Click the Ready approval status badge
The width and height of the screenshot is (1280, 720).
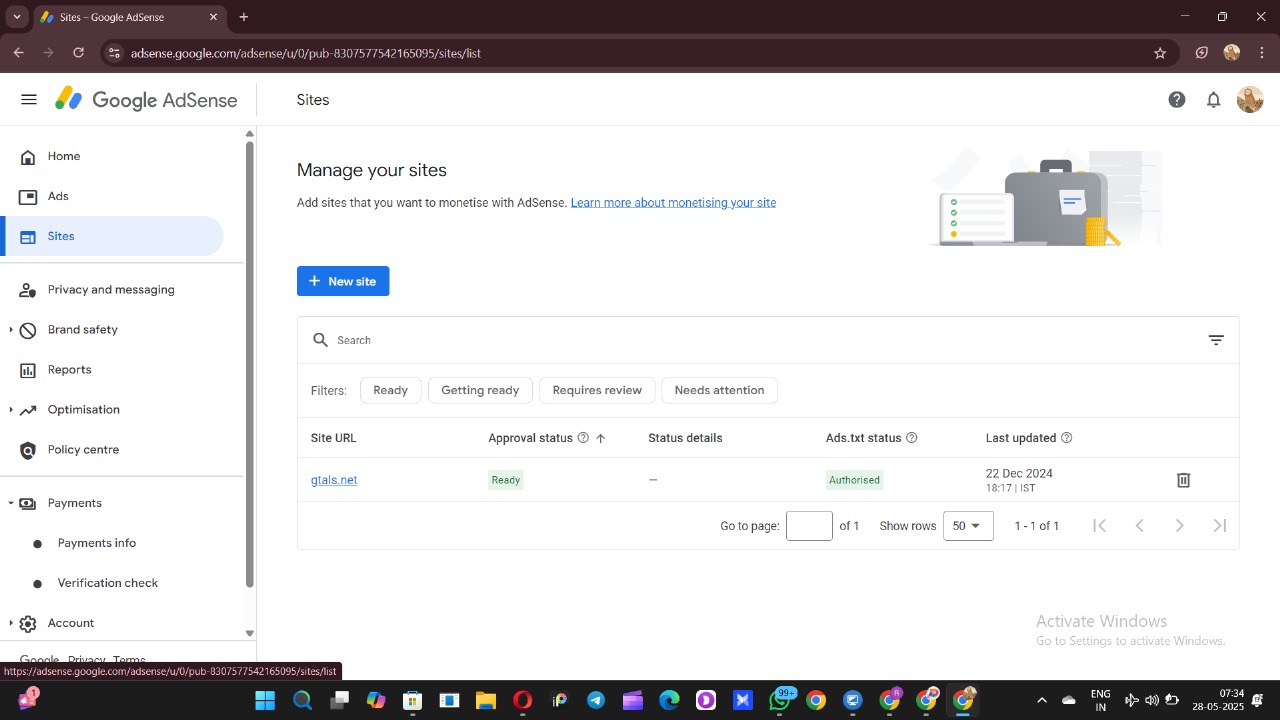[x=506, y=480]
